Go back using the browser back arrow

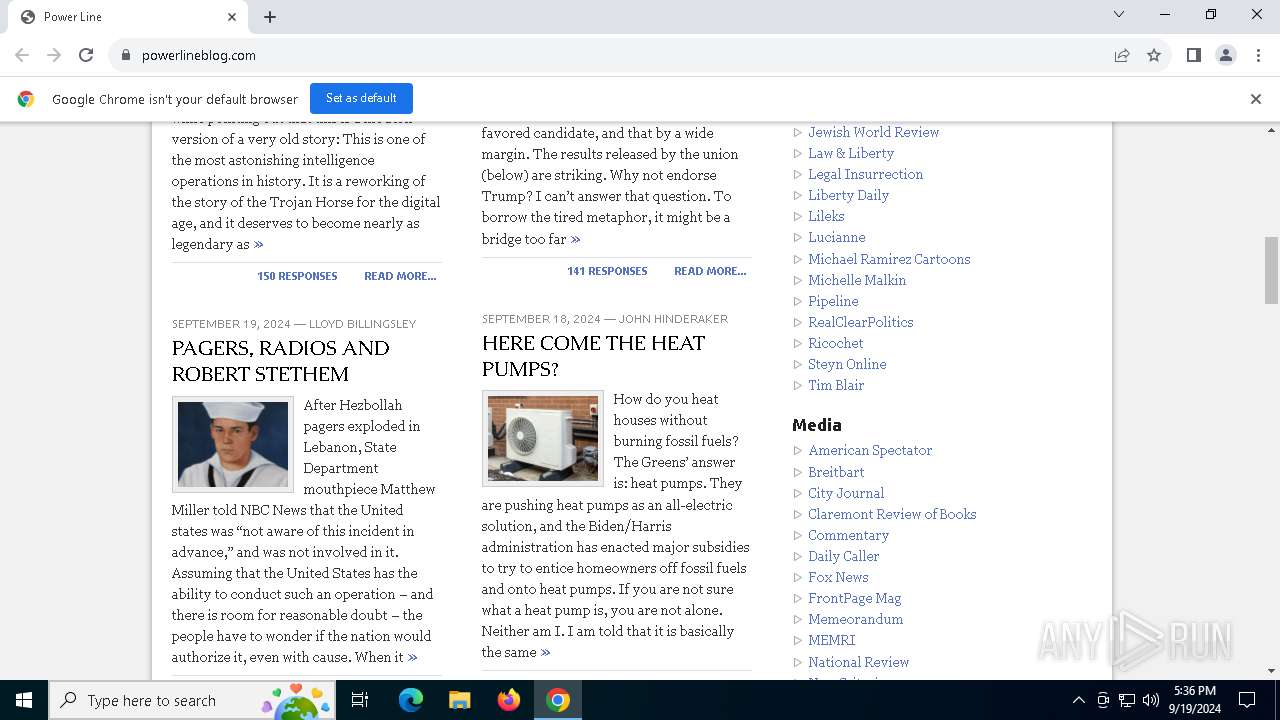click(x=22, y=55)
